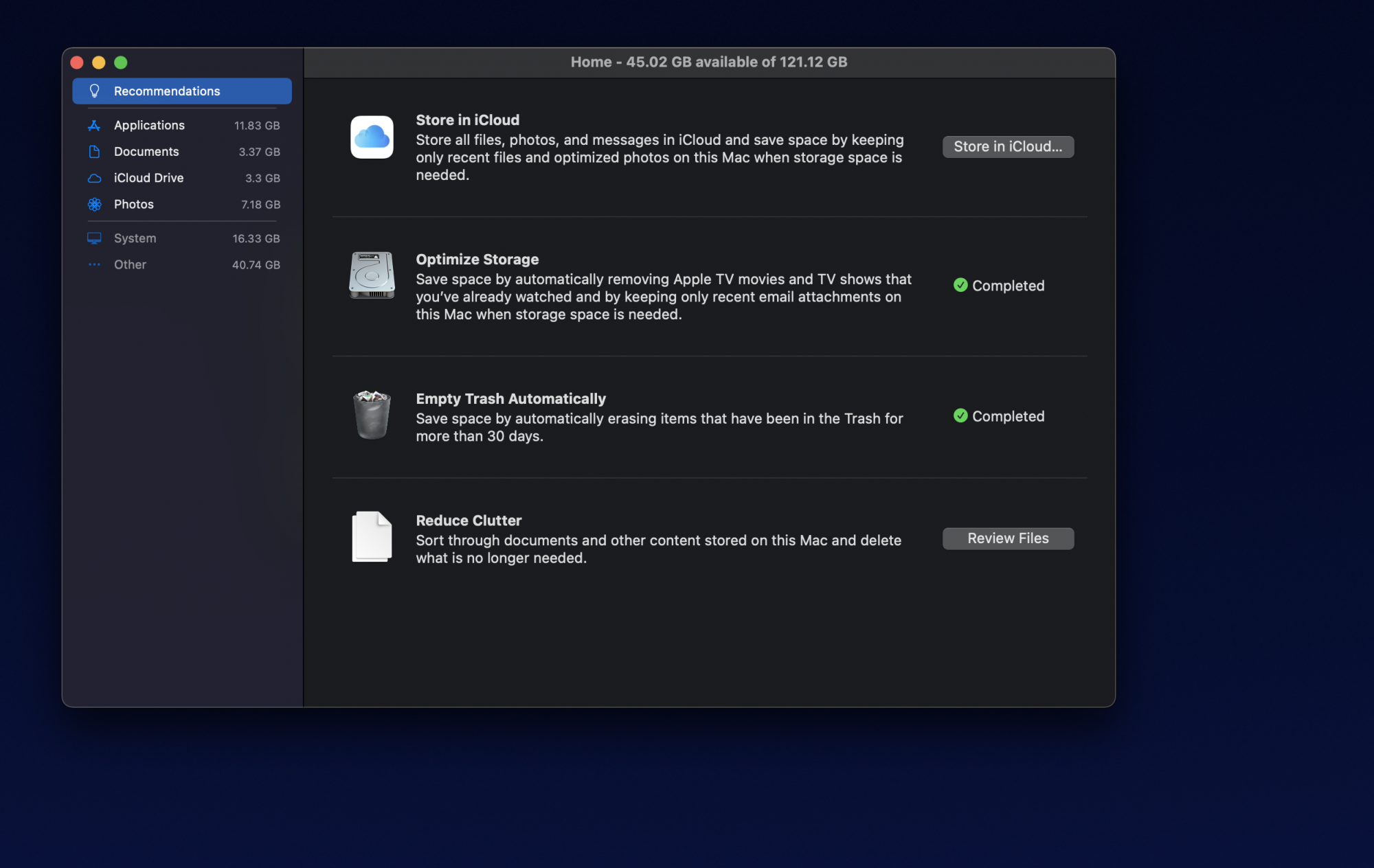Click the 3.3 GB iCloud Drive size
This screenshot has width=1374, height=868.
point(262,179)
